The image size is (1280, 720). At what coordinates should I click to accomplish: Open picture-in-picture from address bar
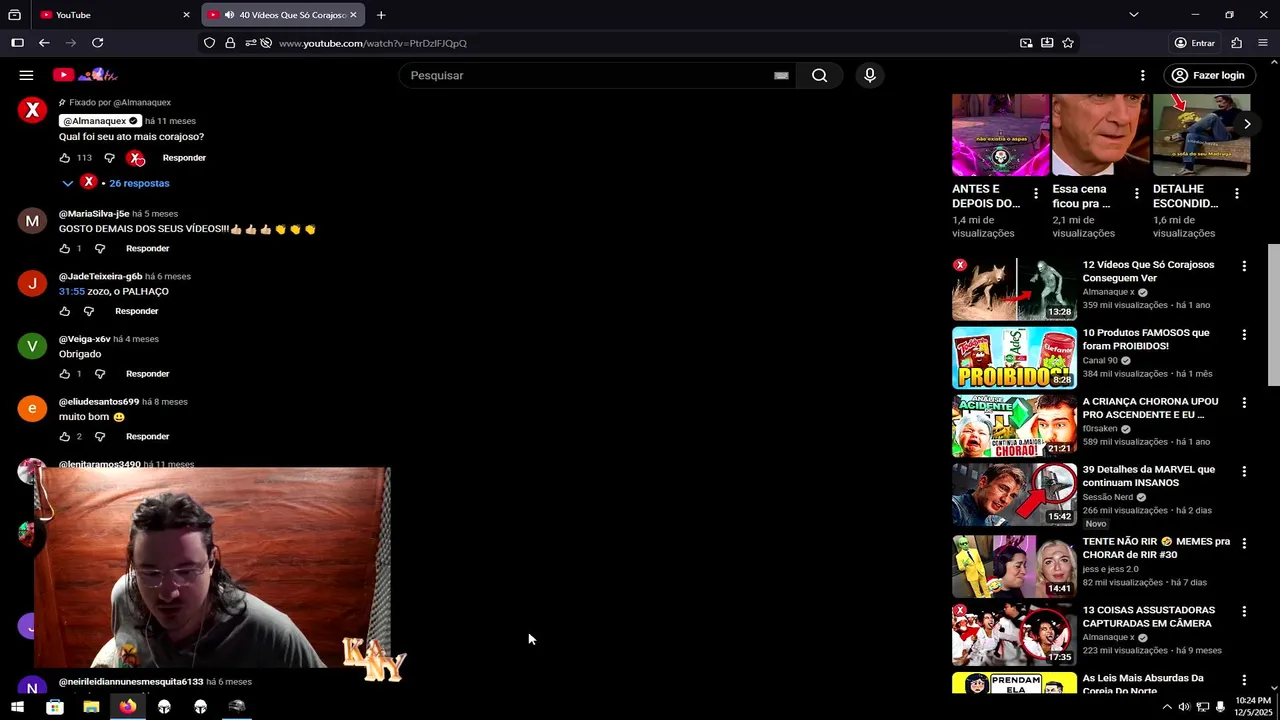pyautogui.click(x=1026, y=43)
